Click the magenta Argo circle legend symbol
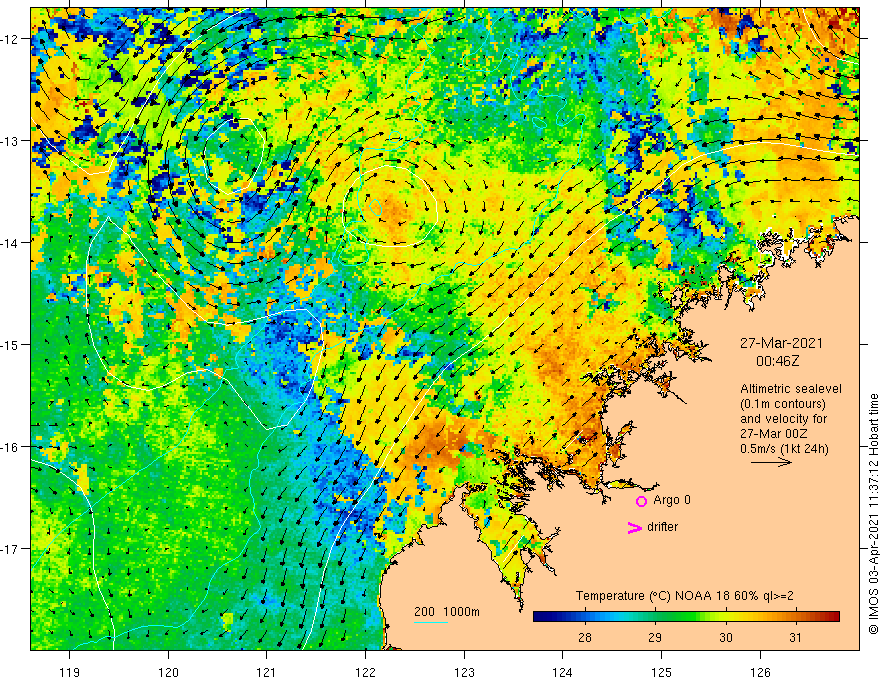This screenshot has height=680, width=880. tap(641, 501)
